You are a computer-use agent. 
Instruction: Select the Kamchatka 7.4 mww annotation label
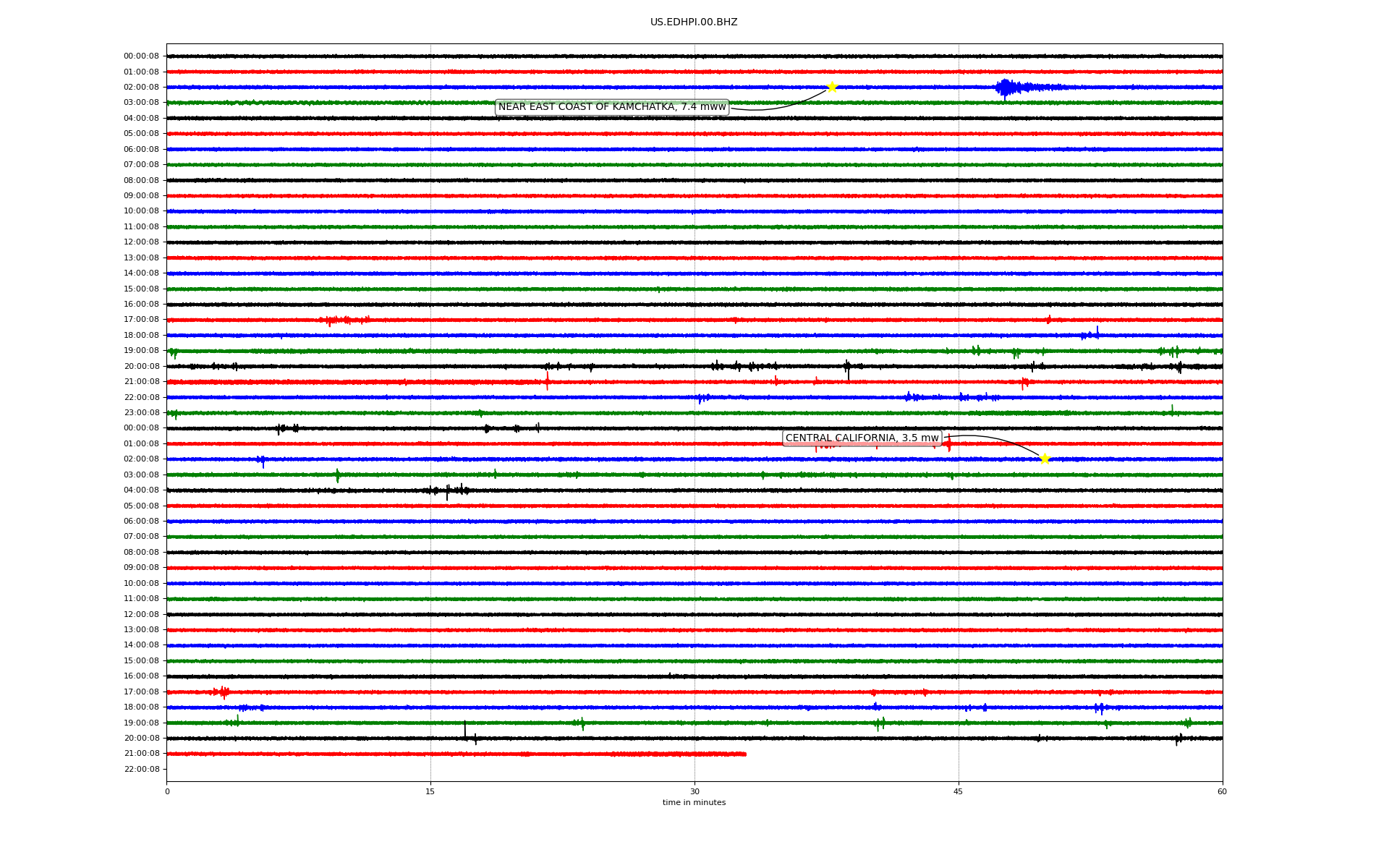(611, 107)
